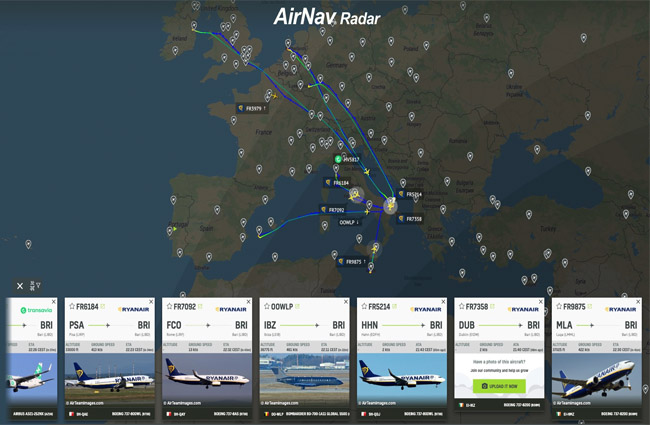650x425 pixels.
Task: Click the AirNav Radar logo
Action: pyautogui.click(x=327, y=17)
